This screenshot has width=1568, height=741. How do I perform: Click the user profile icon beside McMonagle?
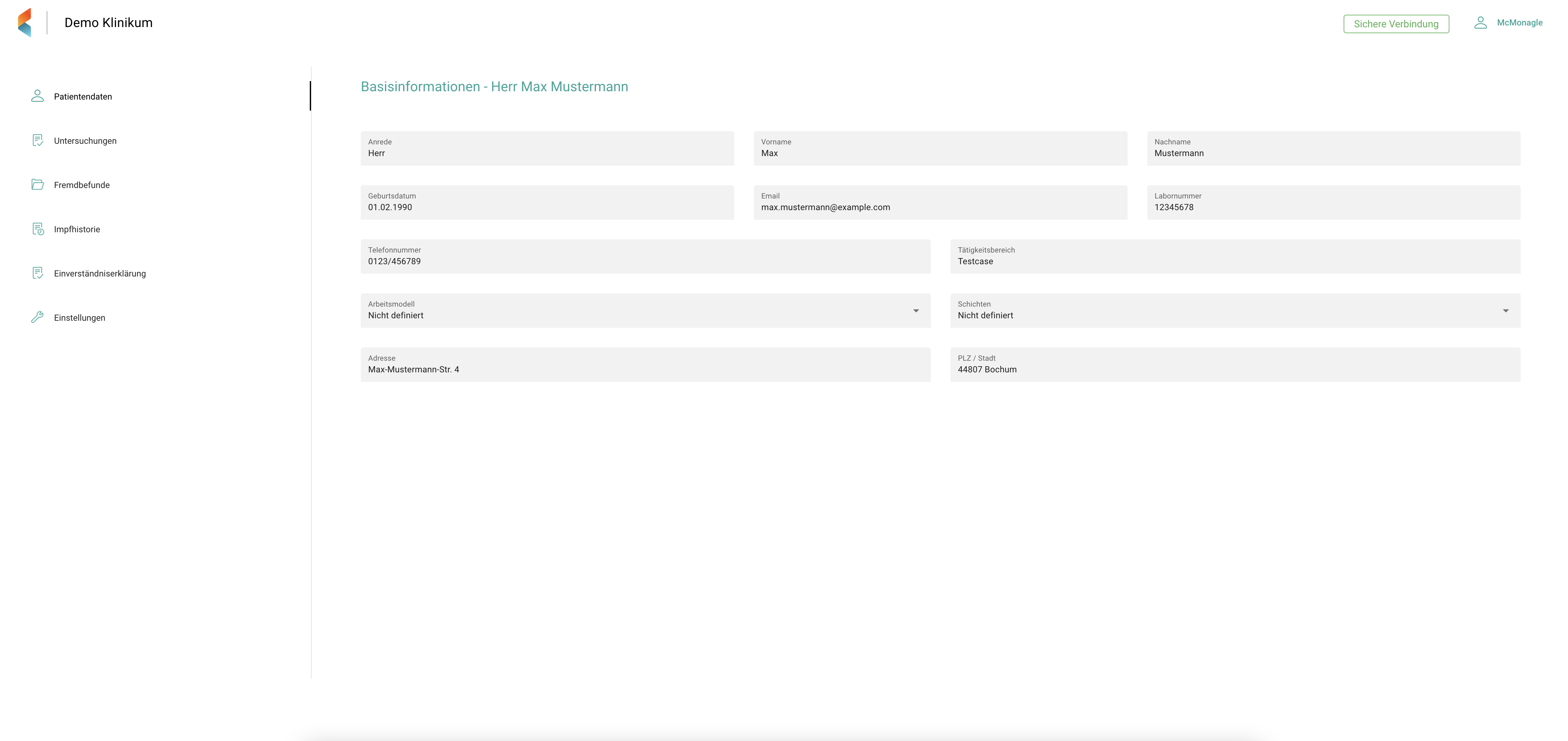1480,22
